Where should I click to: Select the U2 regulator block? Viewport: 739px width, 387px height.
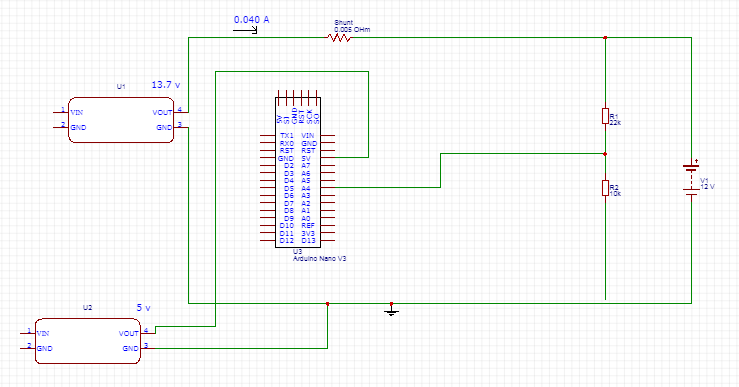coord(88,341)
